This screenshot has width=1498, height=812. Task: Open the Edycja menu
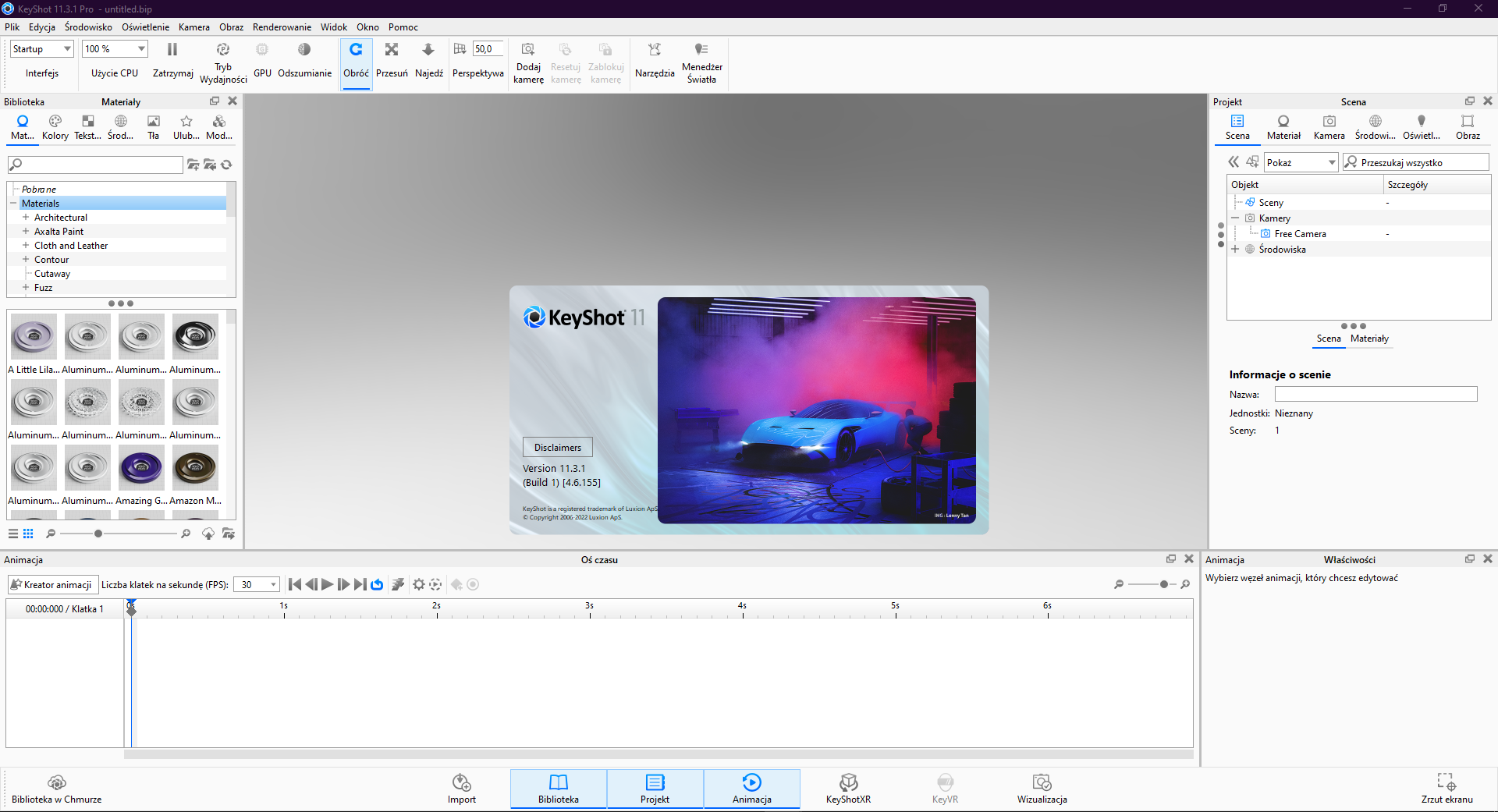(42, 27)
